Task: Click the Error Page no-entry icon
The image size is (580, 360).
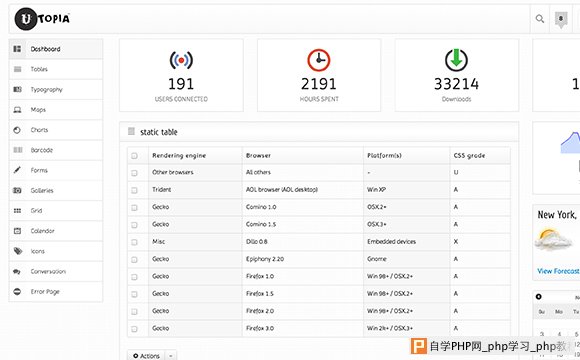Action: [17, 292]
